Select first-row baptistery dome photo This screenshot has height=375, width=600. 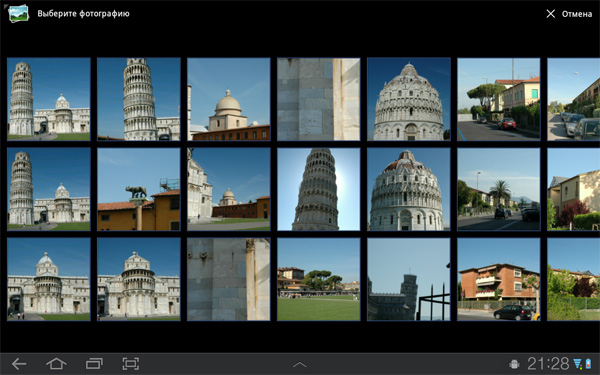pos(409,99)
